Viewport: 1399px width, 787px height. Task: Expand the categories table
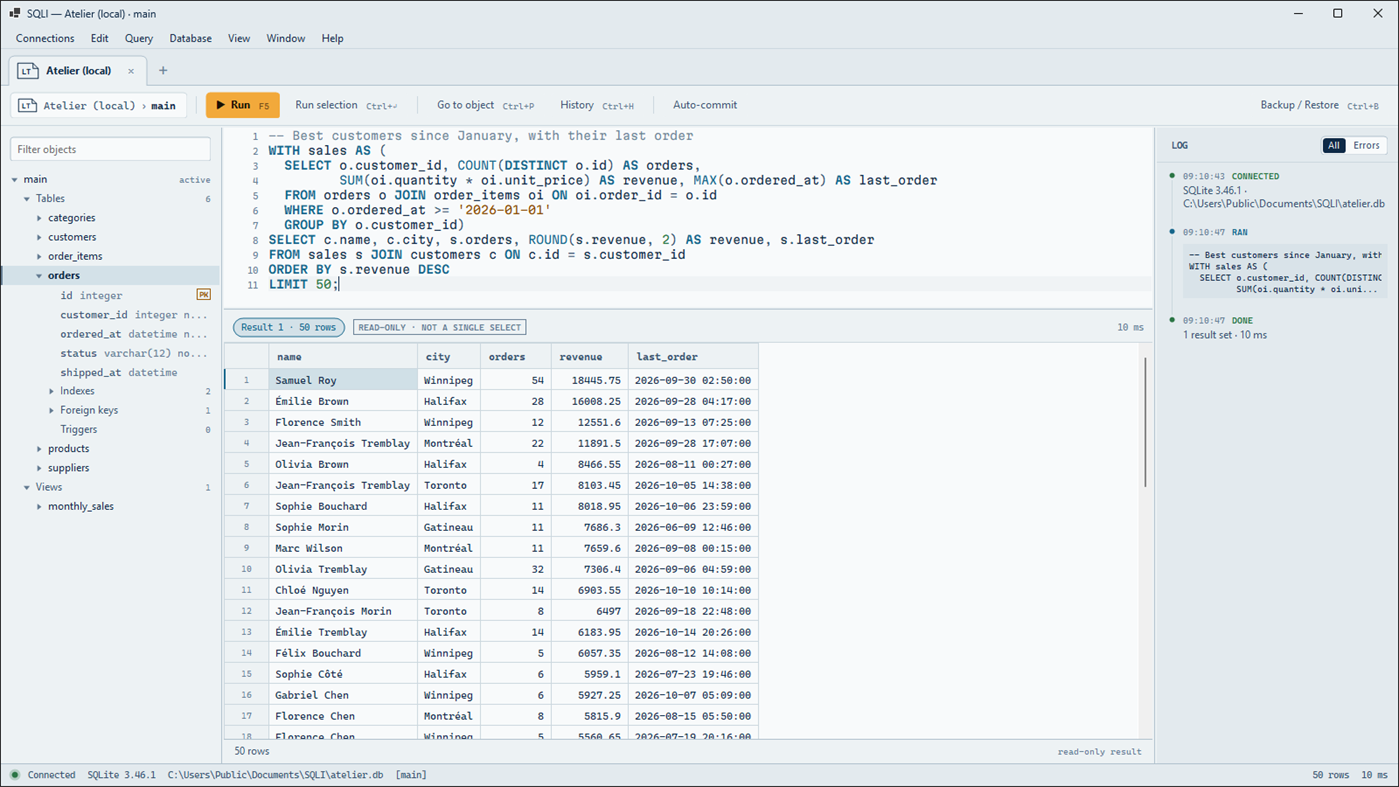tap(40, 218)
